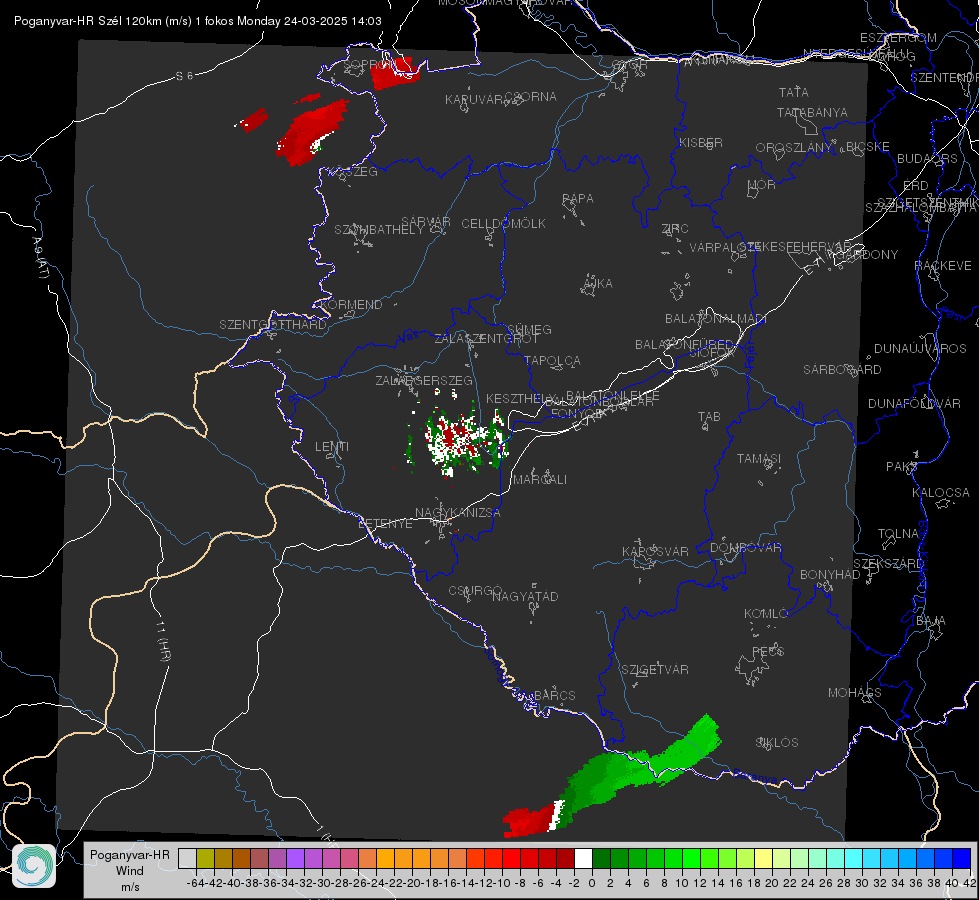Click the TOLNA city label
The width and height of the screenshot is (979, 900).
898,534
